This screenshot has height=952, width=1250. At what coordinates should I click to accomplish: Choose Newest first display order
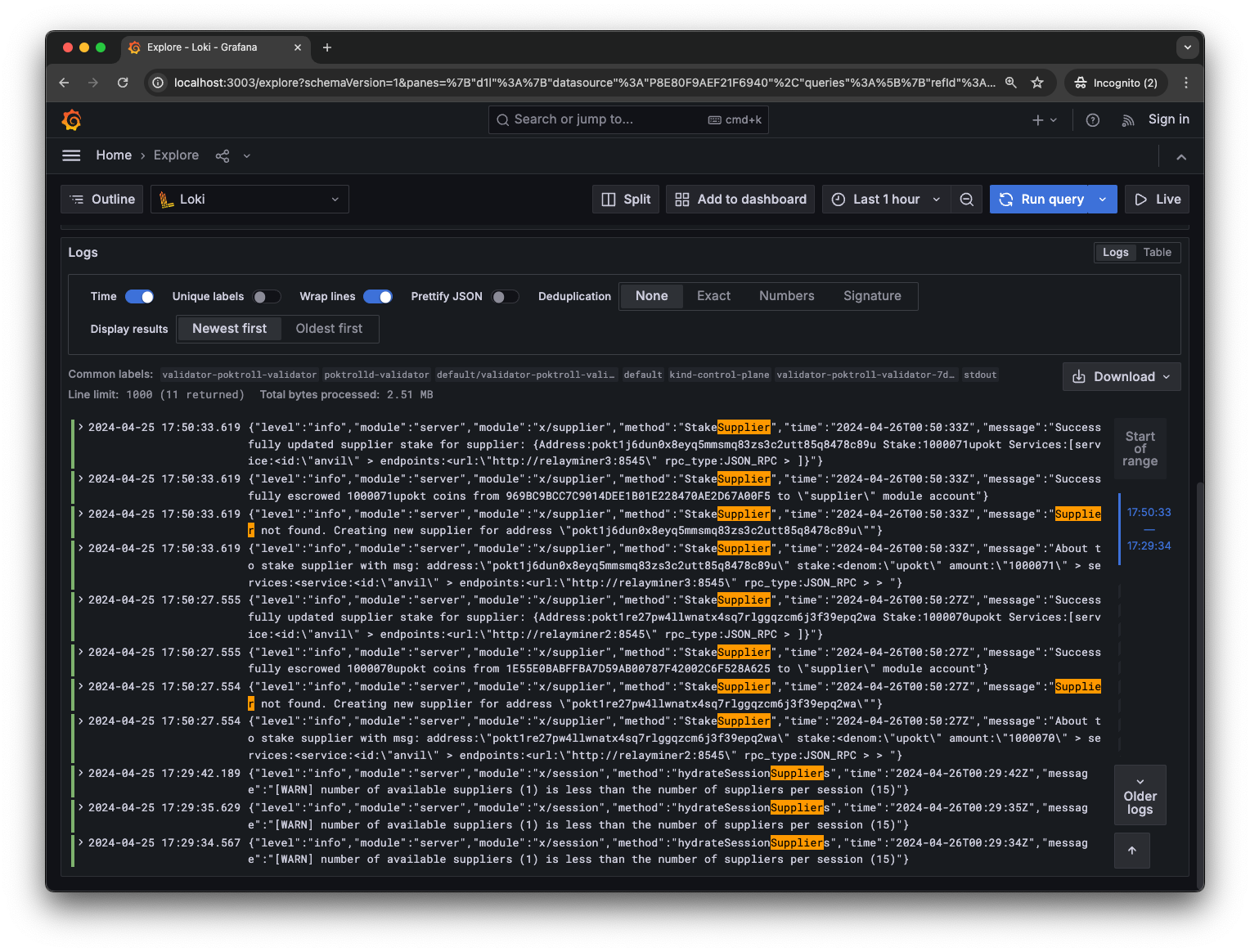pyautogui.click(x=229, y=329)
